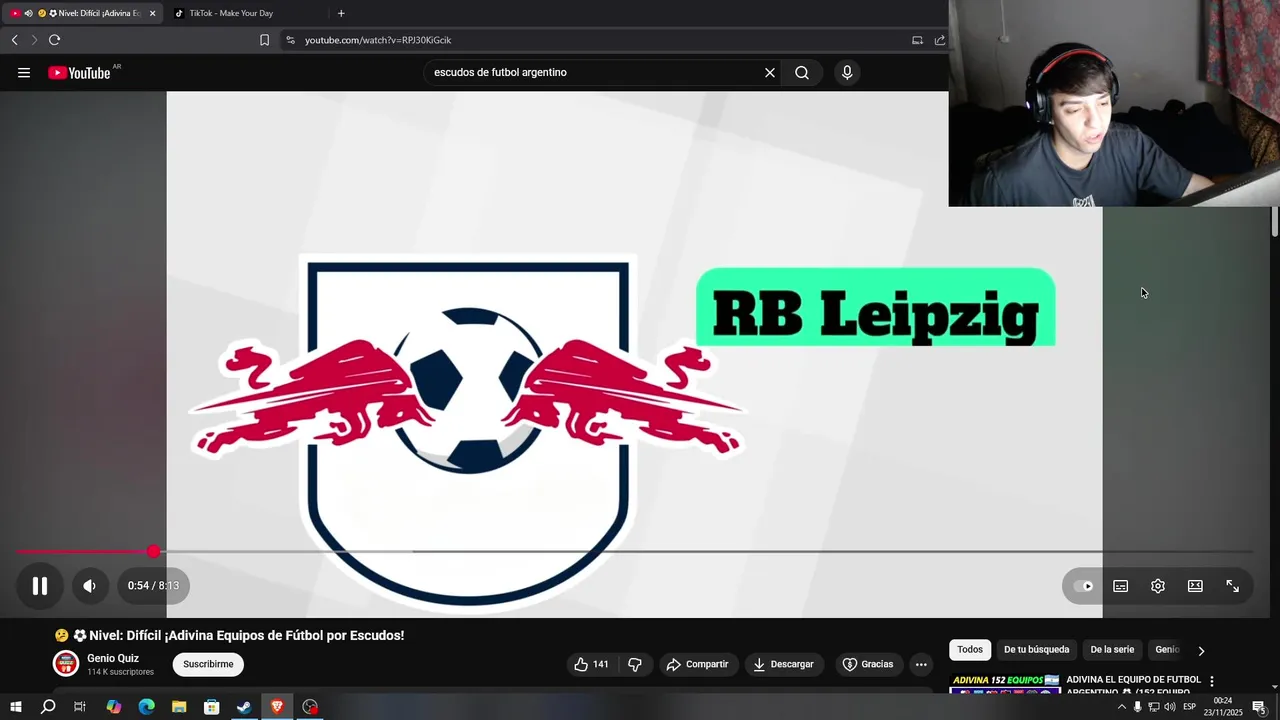This screenshot has height=720, width=1280.
Task: Open Task View on the taskbar
Action: click(80, 707)
